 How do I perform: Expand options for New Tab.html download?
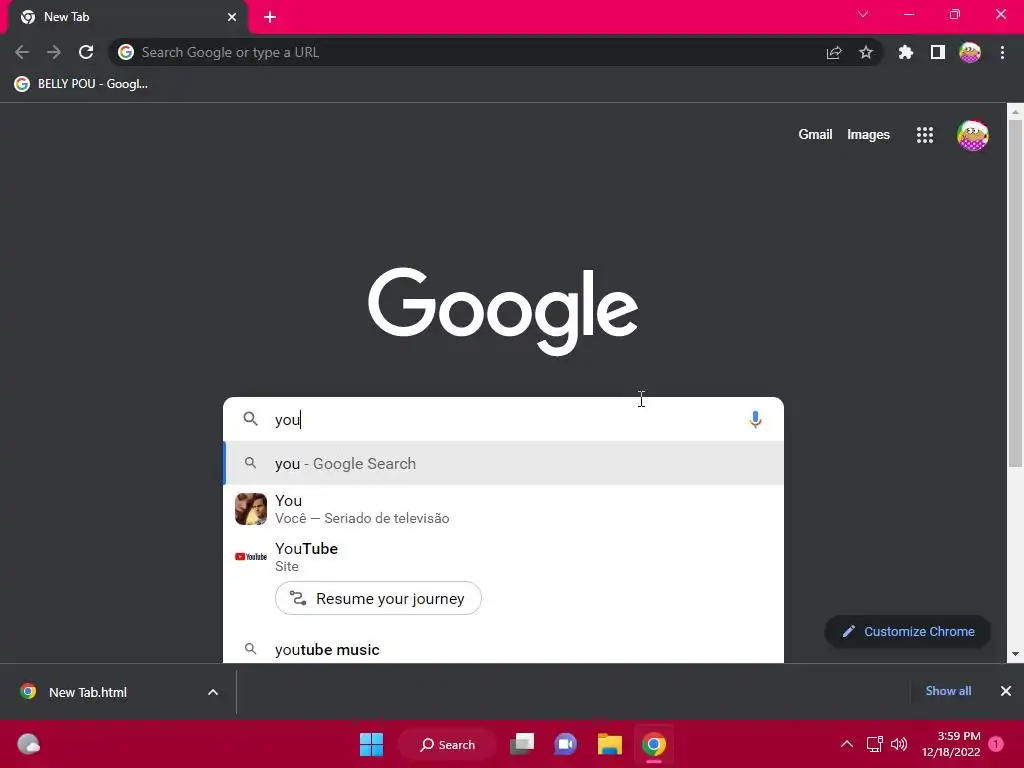pos(213,692)
